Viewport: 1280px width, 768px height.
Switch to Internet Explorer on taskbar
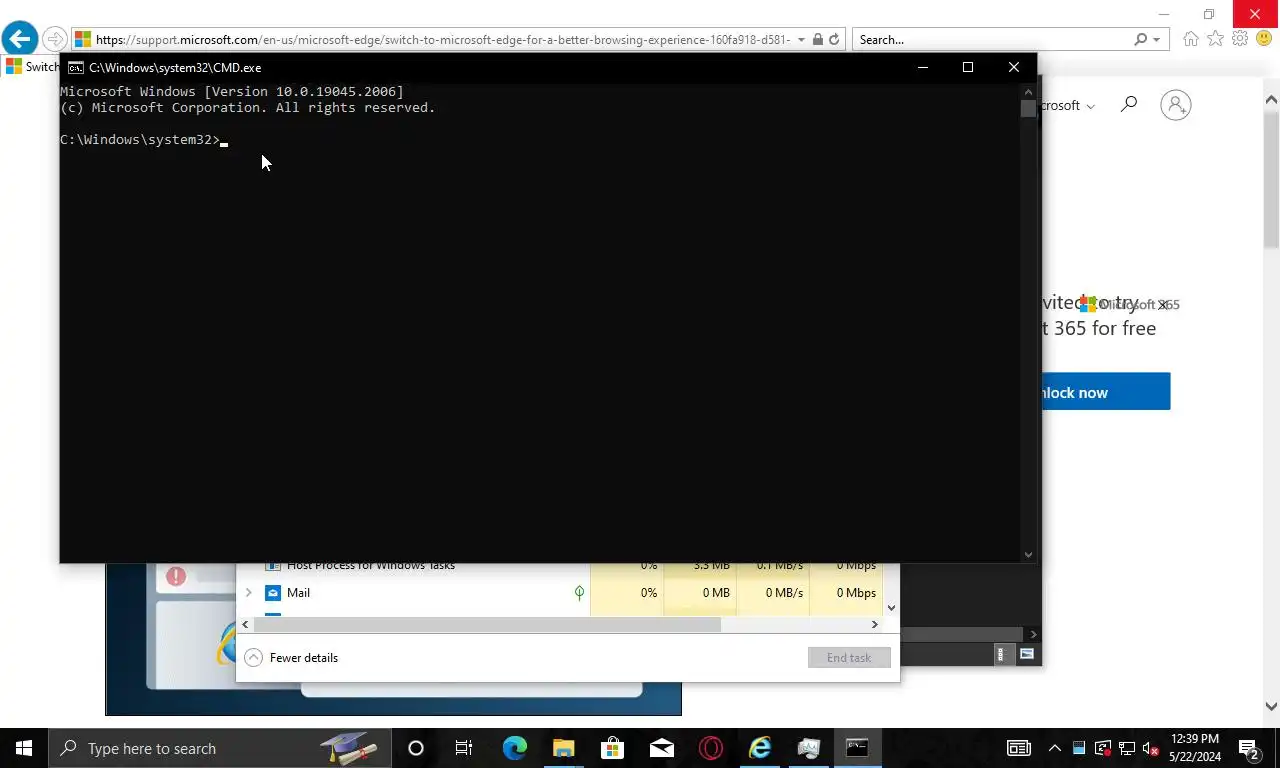point(760,748)
